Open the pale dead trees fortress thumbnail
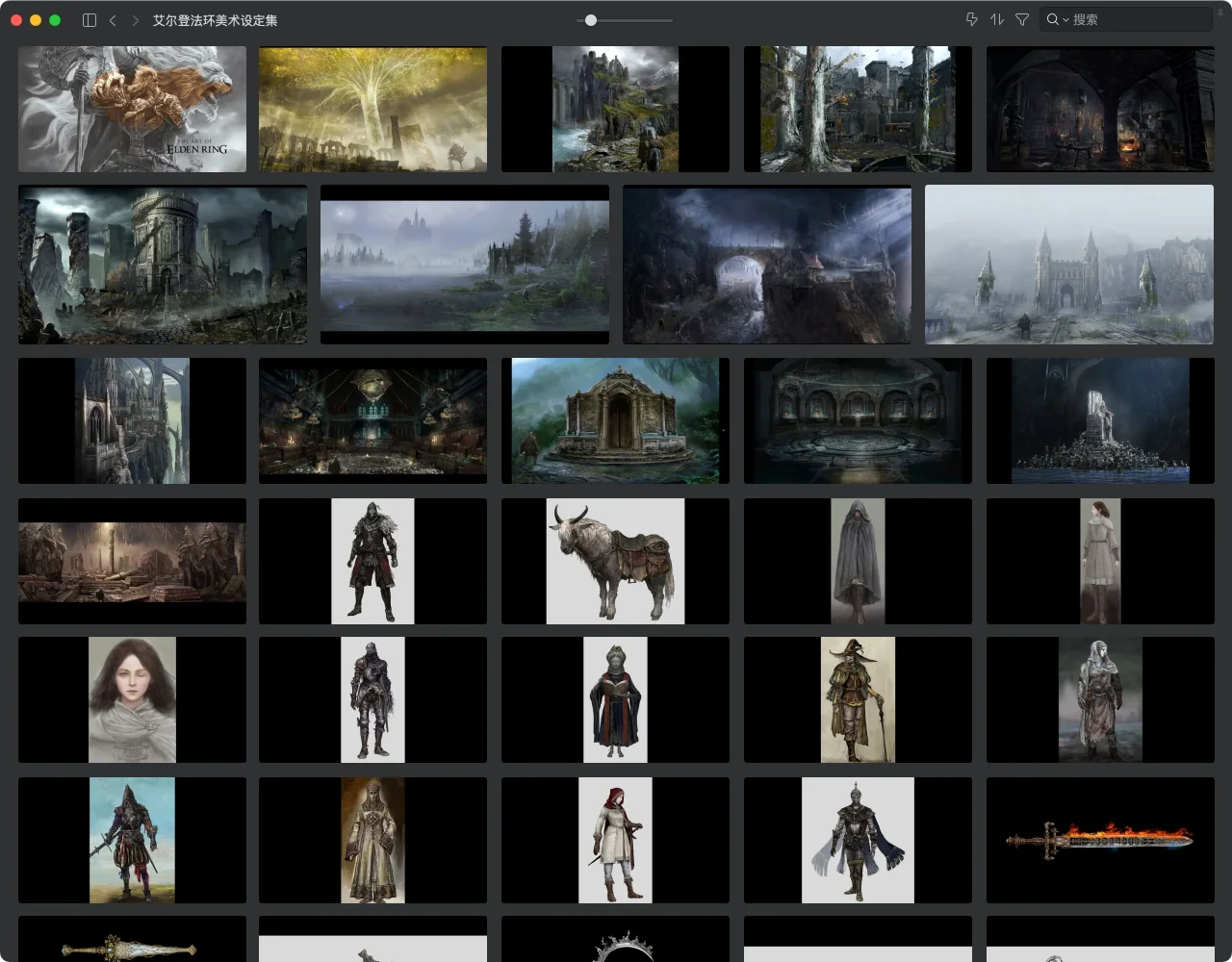 pyautogui.click(x=858, y=110)
